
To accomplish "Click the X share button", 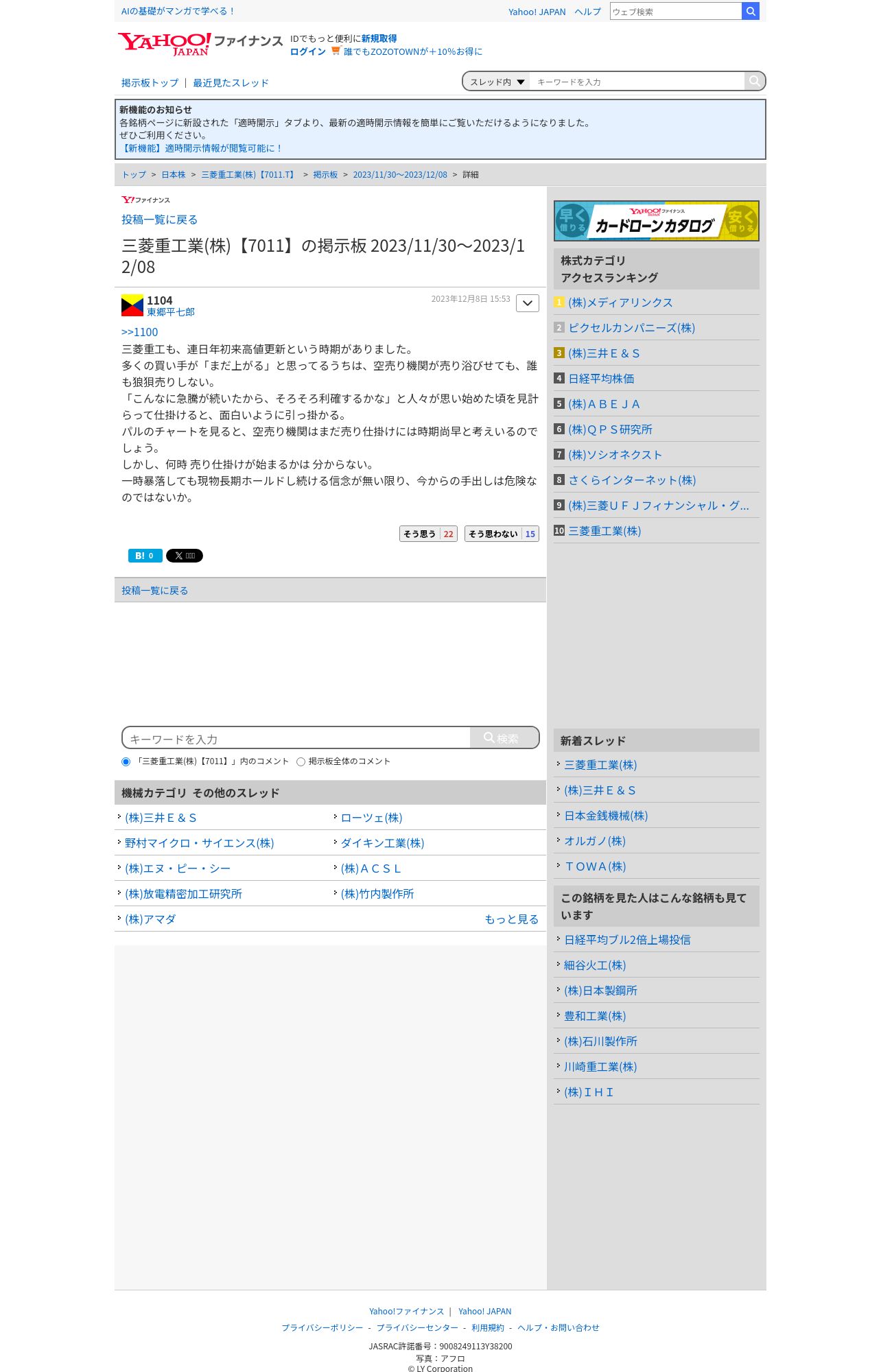I will coord(185,556).
